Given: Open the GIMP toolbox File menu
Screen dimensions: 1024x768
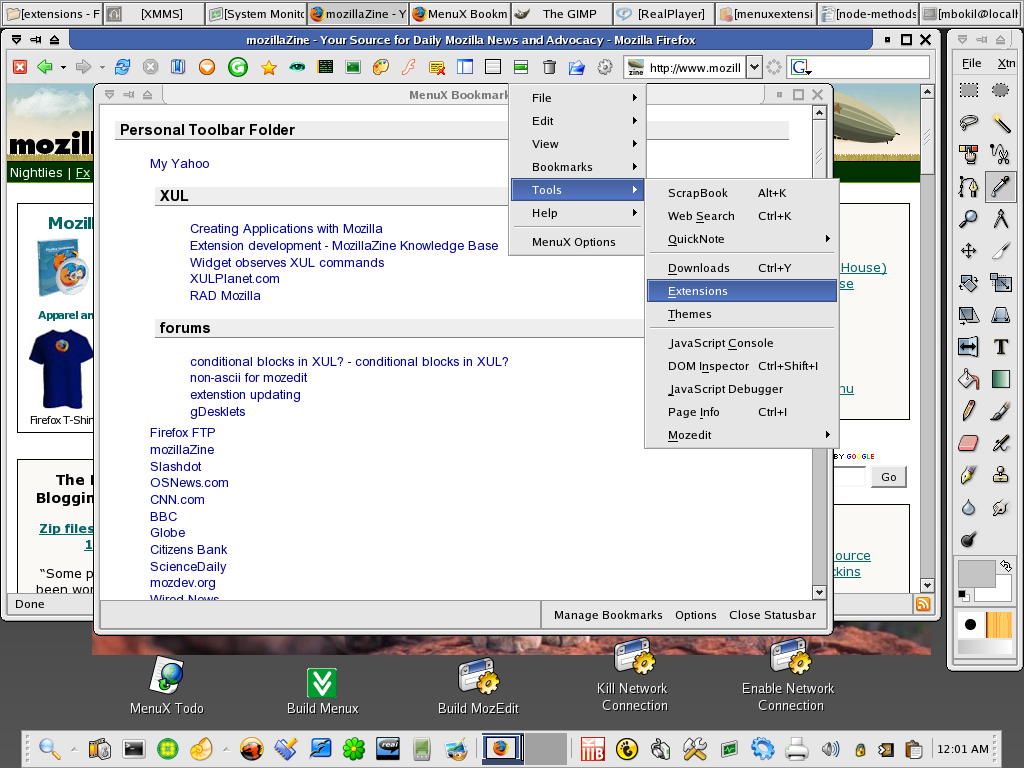Looking at the screenshot, I should 971,63.
